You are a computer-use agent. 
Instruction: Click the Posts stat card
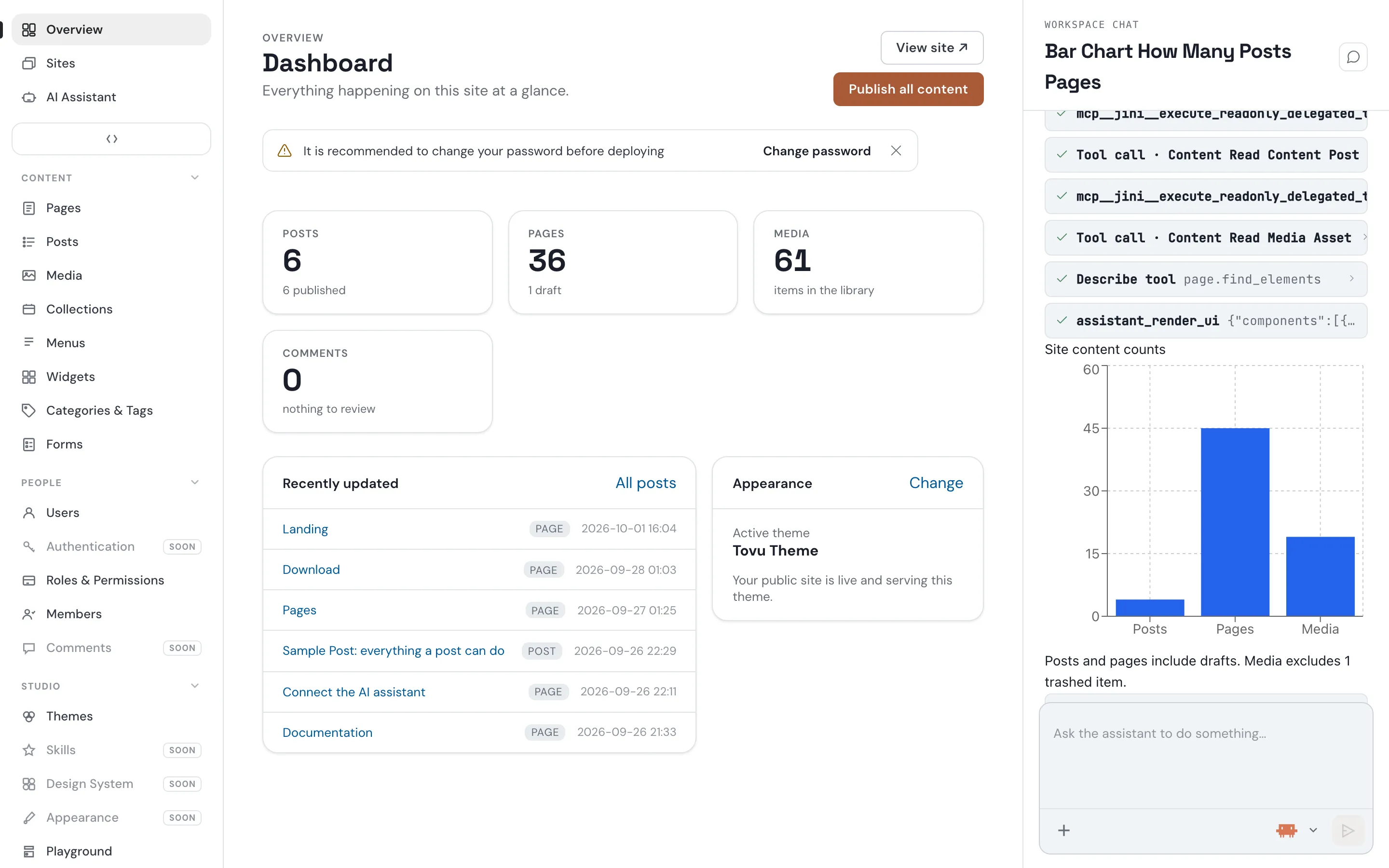tap(377, 262)
